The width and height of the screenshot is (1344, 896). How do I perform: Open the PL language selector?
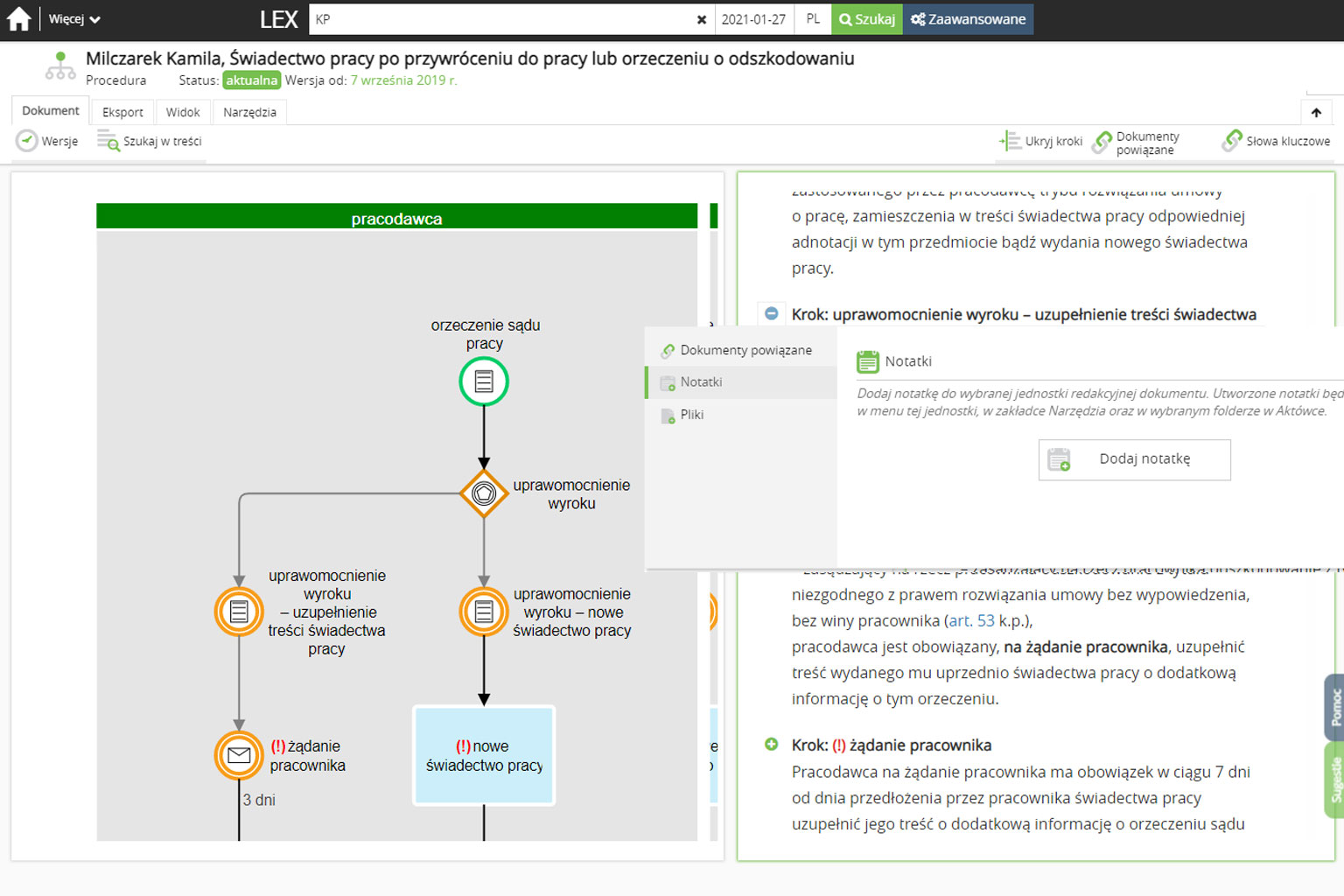click(x=813, y=19)
